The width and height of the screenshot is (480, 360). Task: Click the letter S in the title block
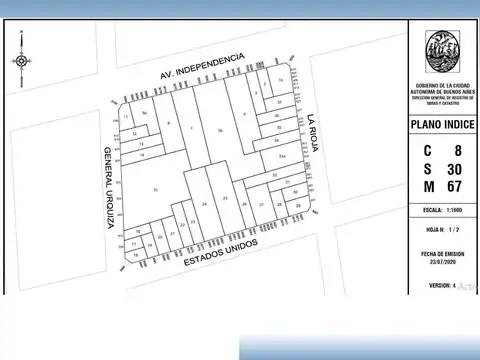428,169
